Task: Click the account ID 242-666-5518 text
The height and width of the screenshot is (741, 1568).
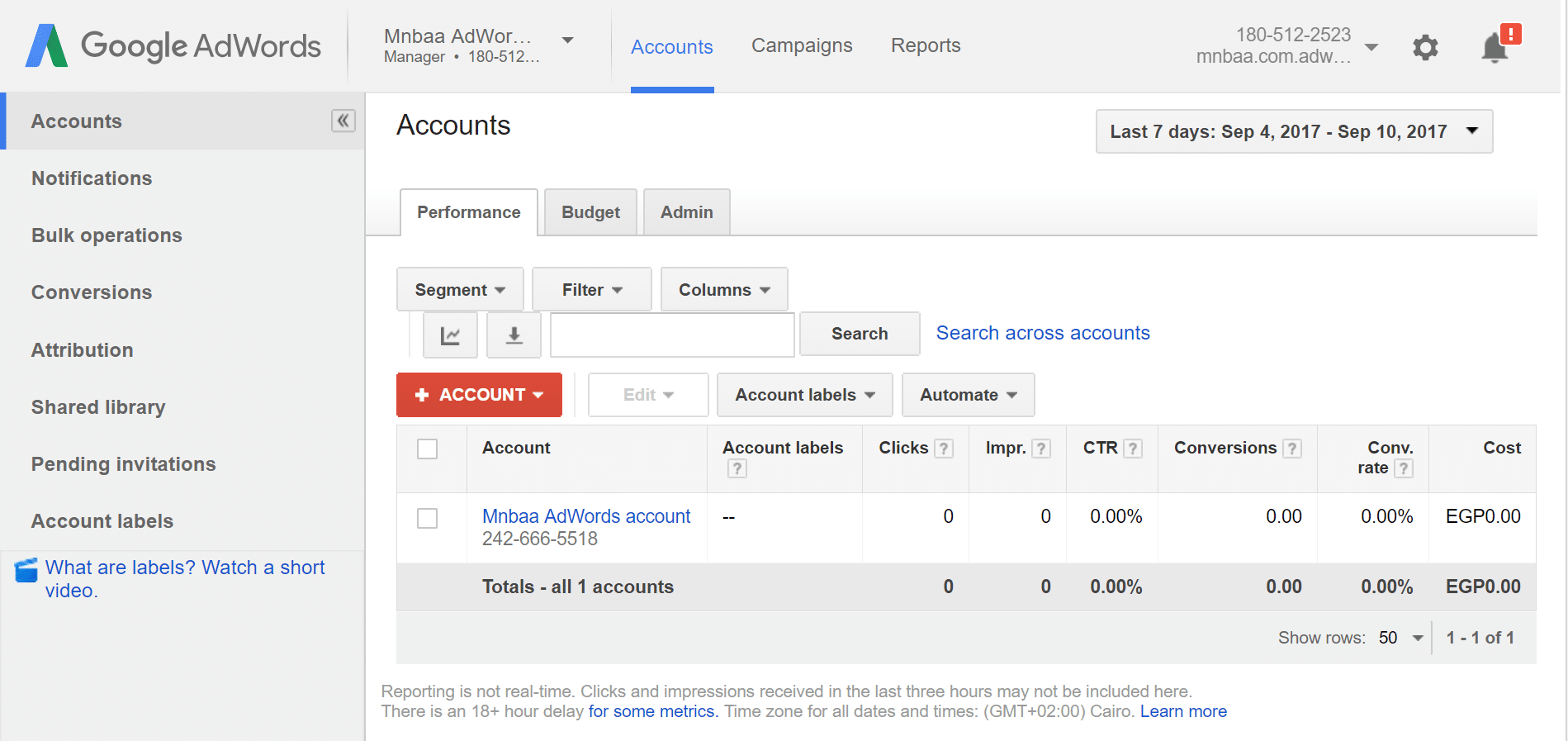Action: pos(540,539)
